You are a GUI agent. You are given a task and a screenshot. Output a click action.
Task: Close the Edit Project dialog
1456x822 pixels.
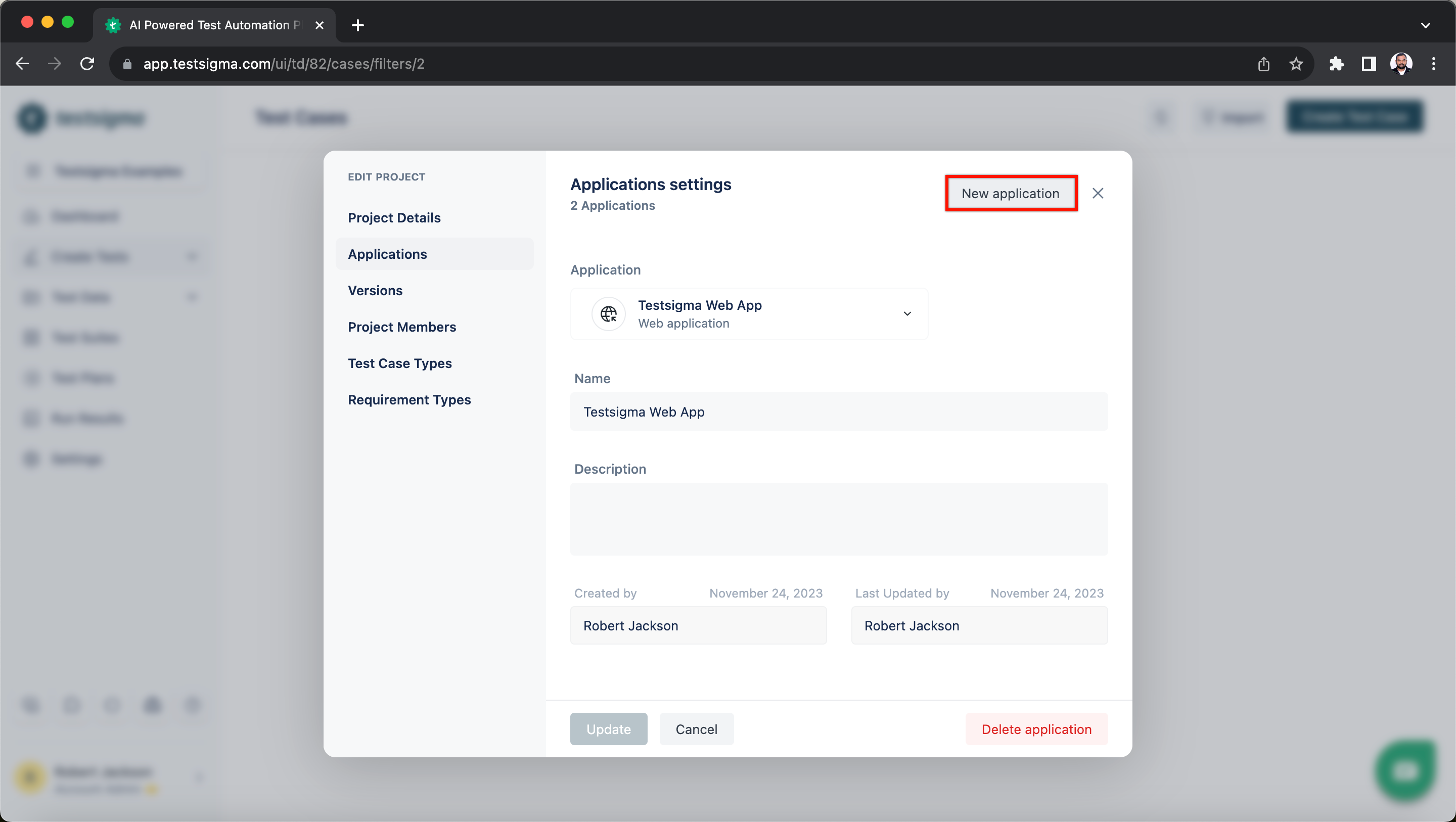(1098, 193)
